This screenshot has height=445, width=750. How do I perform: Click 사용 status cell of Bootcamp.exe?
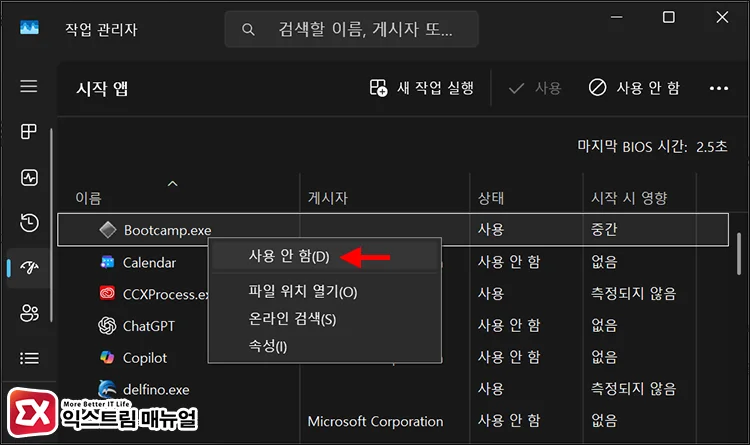(x=491, y=229)
